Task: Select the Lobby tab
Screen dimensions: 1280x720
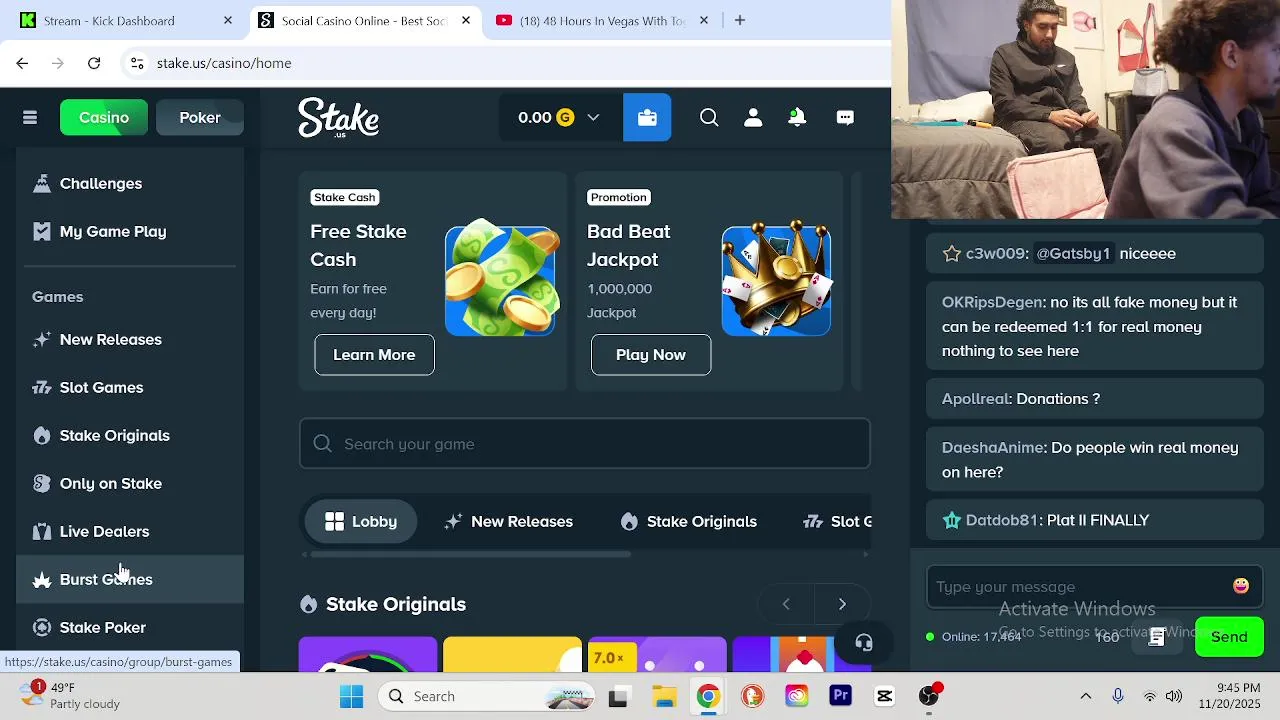Action: (360, 521)
